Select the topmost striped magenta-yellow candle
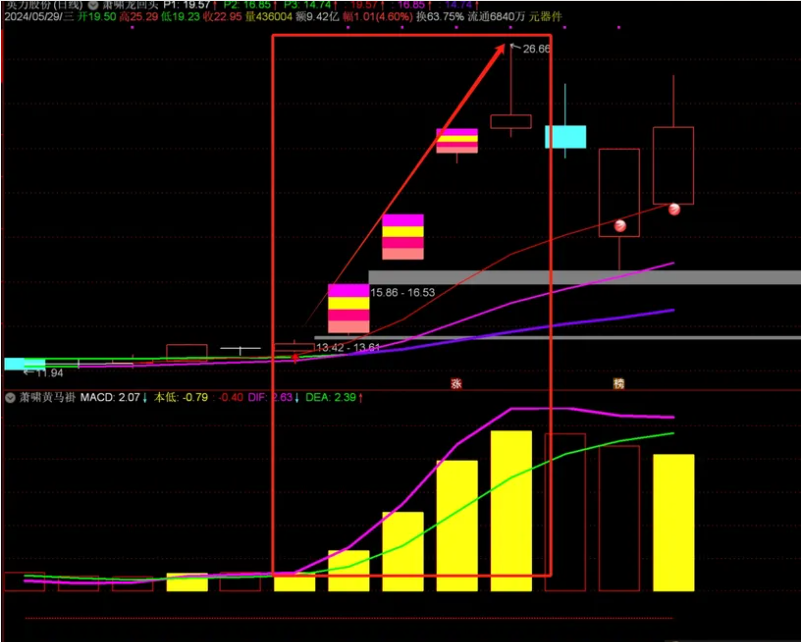The height and width of the screenshot is (642, 801). pyautogui.click(x=457, y=140)
